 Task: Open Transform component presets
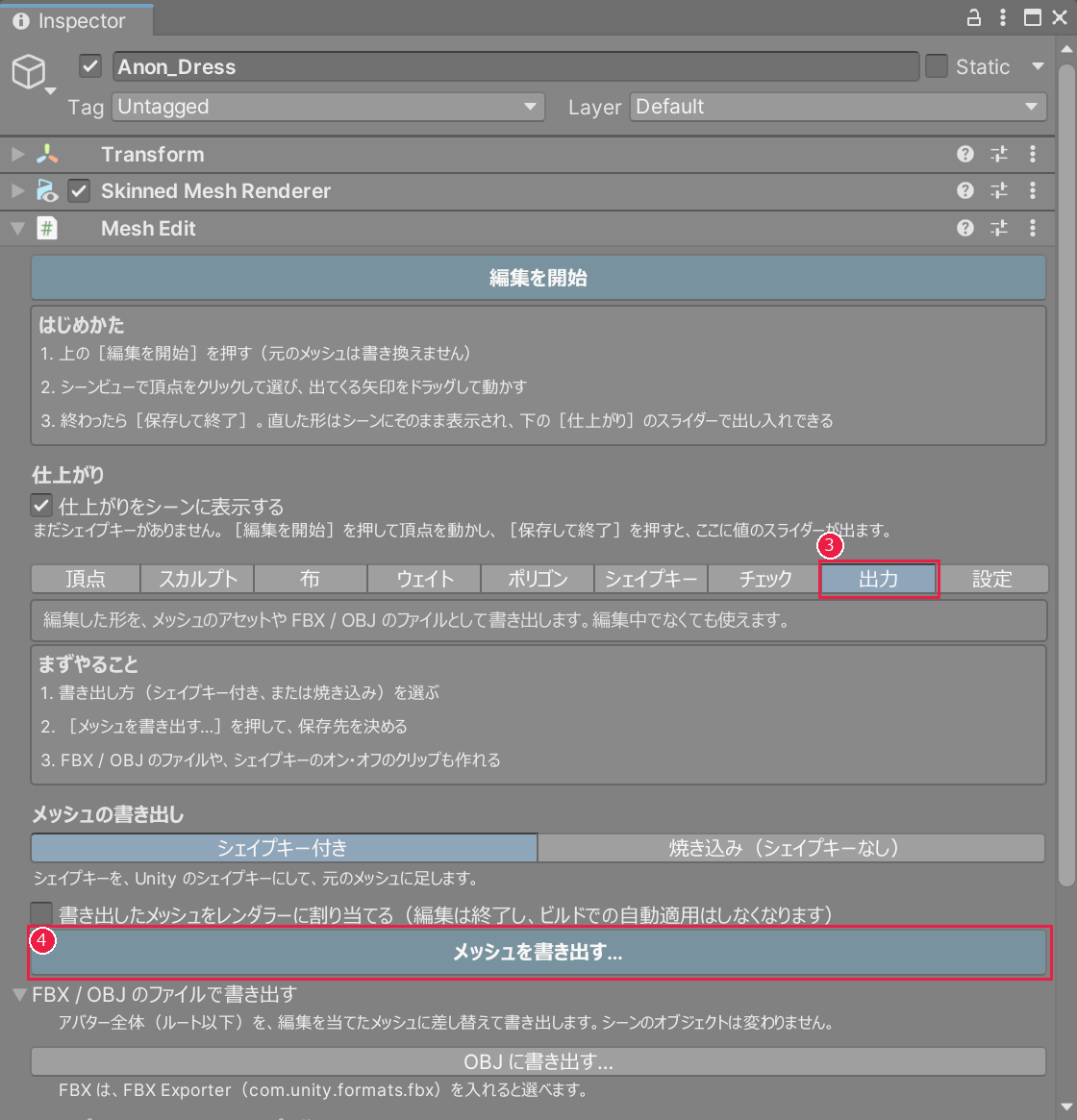click(x=999, y=154)
